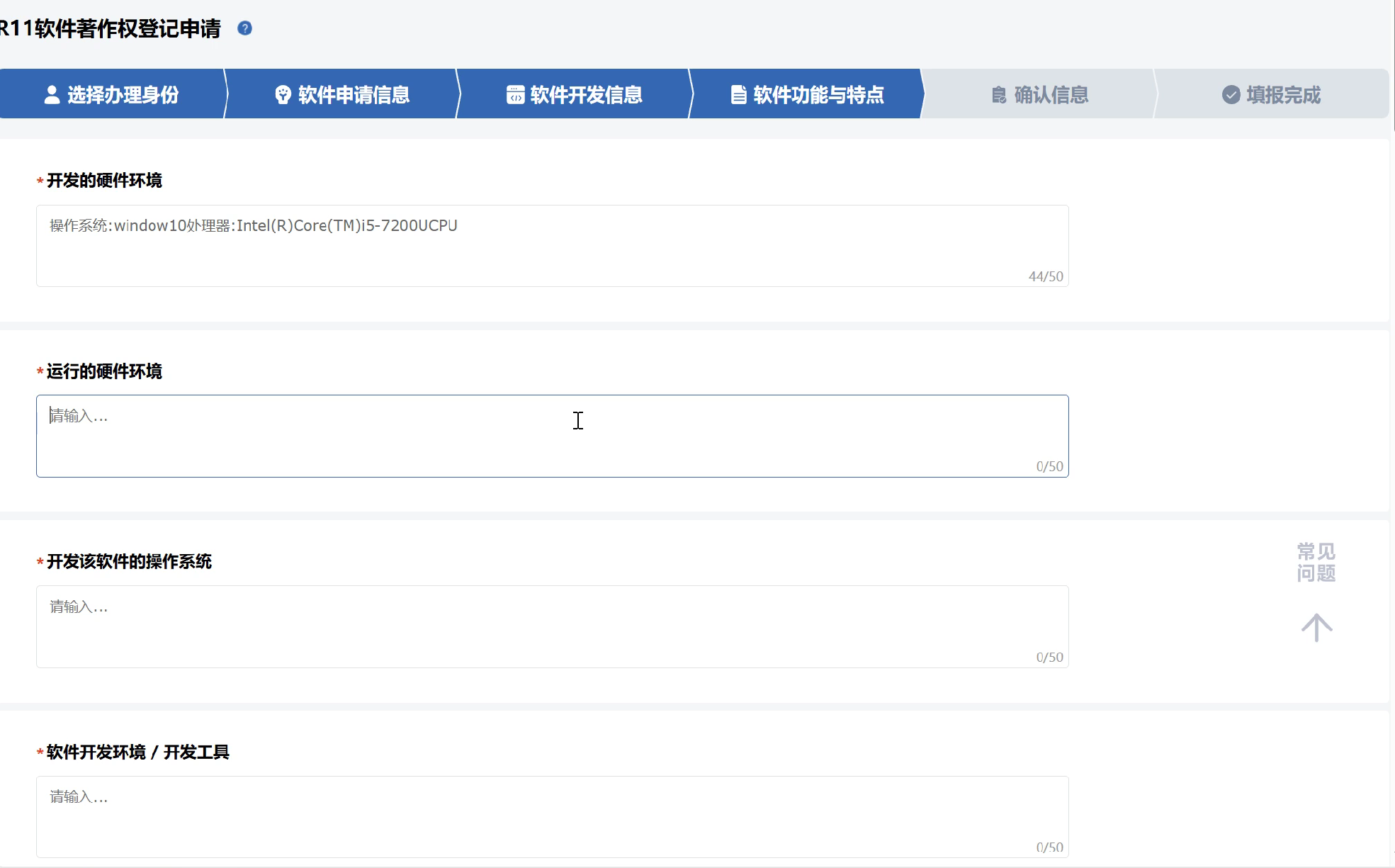Focus the 软件开发环境 / 开发工具 input box
Image resolution: width=1395 pixels, height=868 pixels.
[552, 816]
